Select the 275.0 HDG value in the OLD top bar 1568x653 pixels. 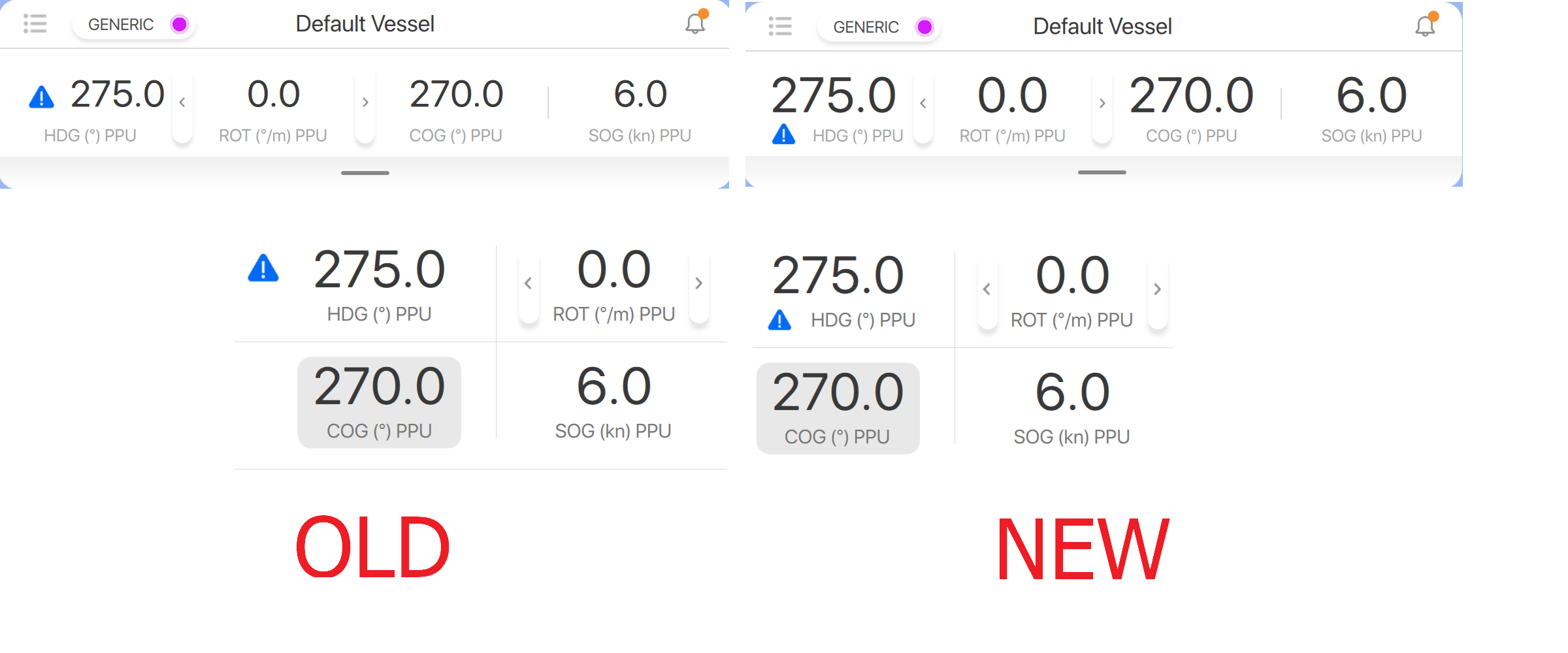tap(118, 94)
